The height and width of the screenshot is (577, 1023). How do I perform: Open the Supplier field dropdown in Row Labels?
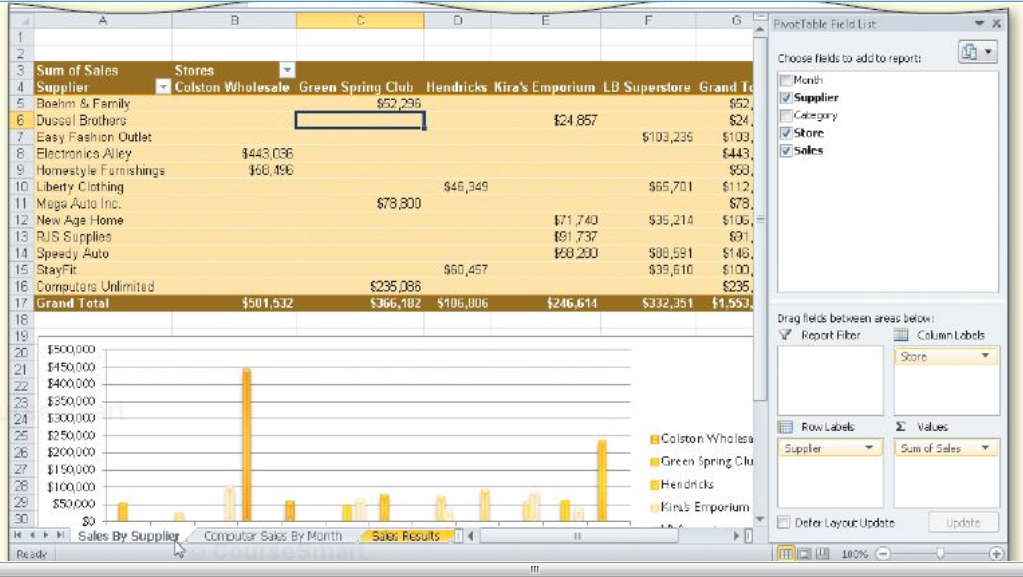869,448
